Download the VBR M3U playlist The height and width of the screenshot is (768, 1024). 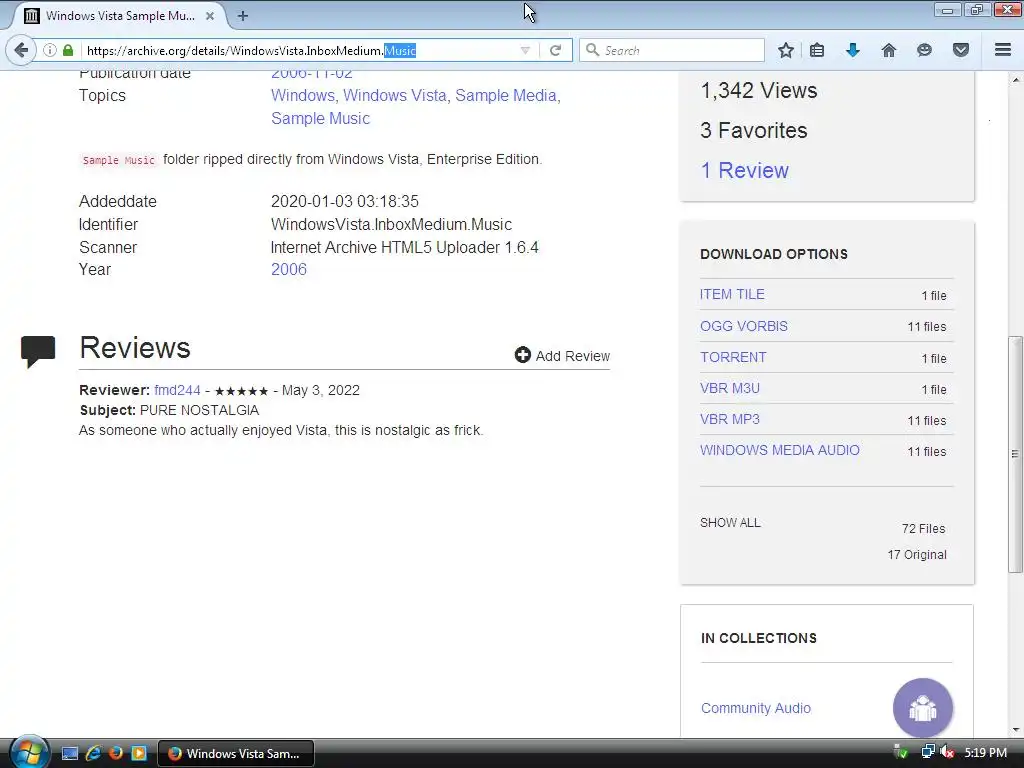pos(729,388)
